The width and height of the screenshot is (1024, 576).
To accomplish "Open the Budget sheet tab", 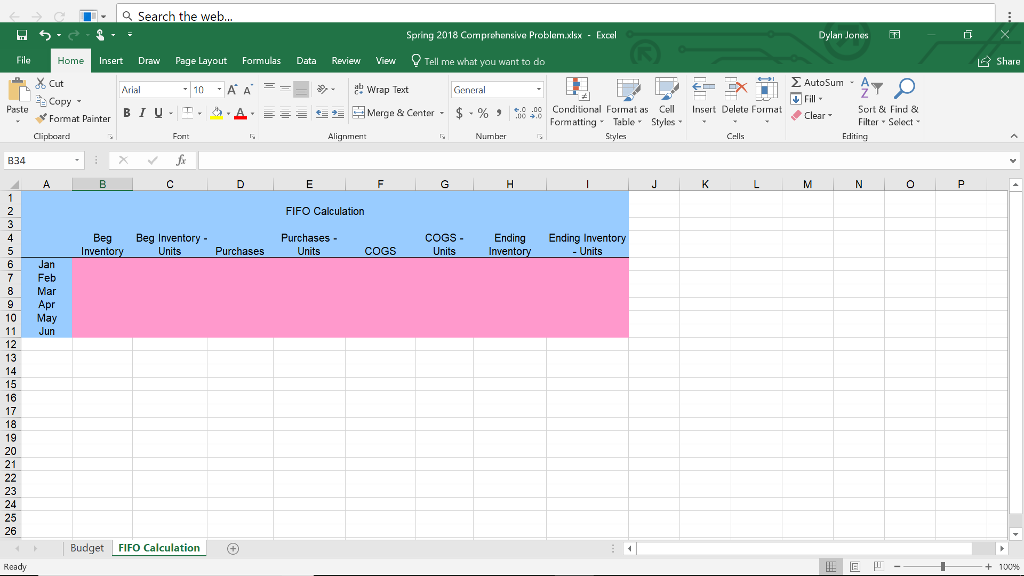I will 87,548.
